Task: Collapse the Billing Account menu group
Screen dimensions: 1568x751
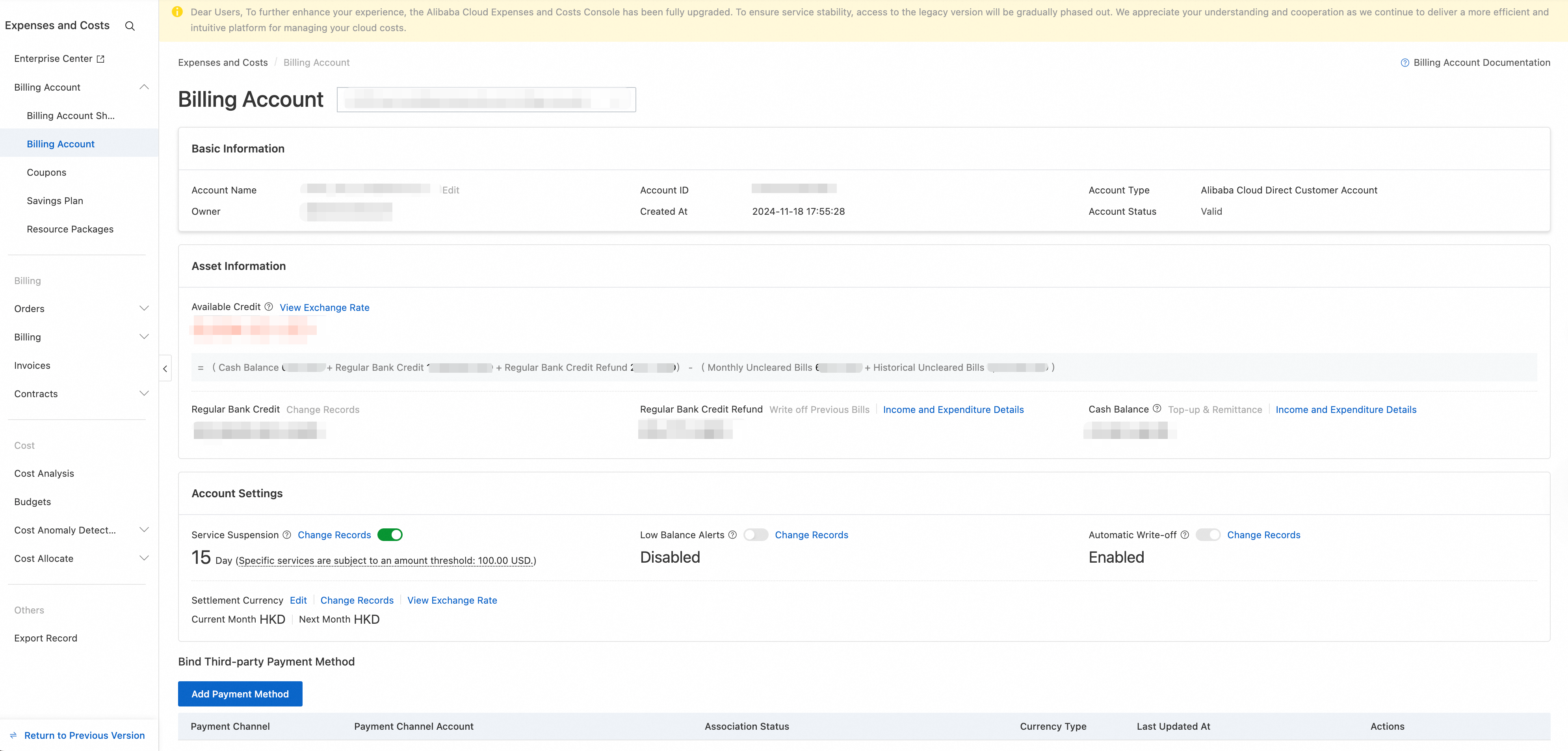Action: click(x=144, y=87)
